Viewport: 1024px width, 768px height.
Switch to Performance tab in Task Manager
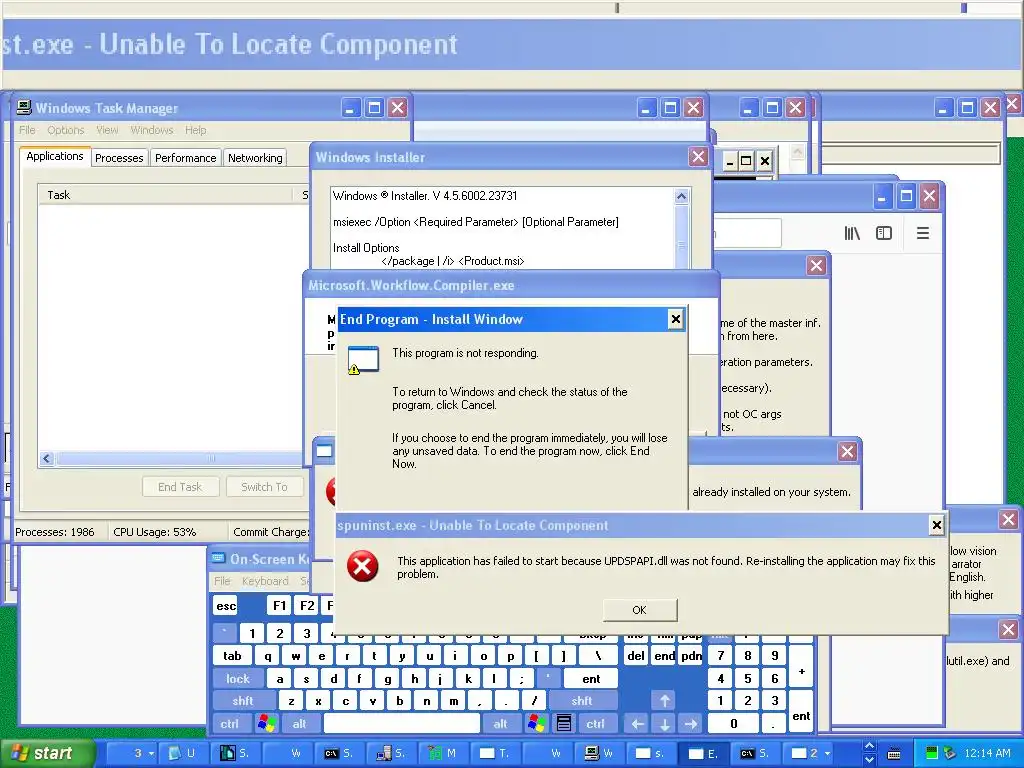click(185, 158)
